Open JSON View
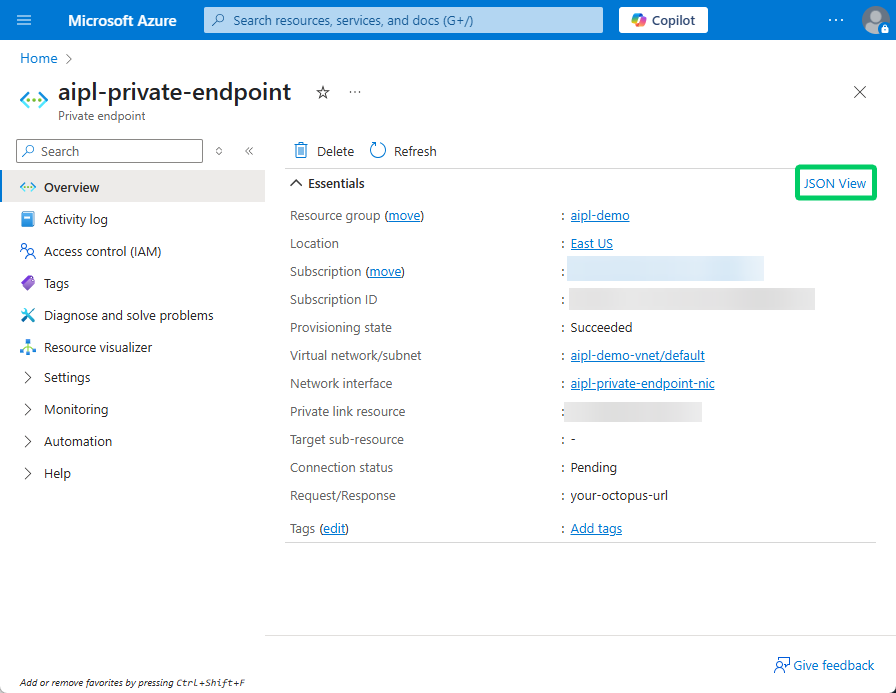Screen dimensions: 896x693 pos(835,183)
